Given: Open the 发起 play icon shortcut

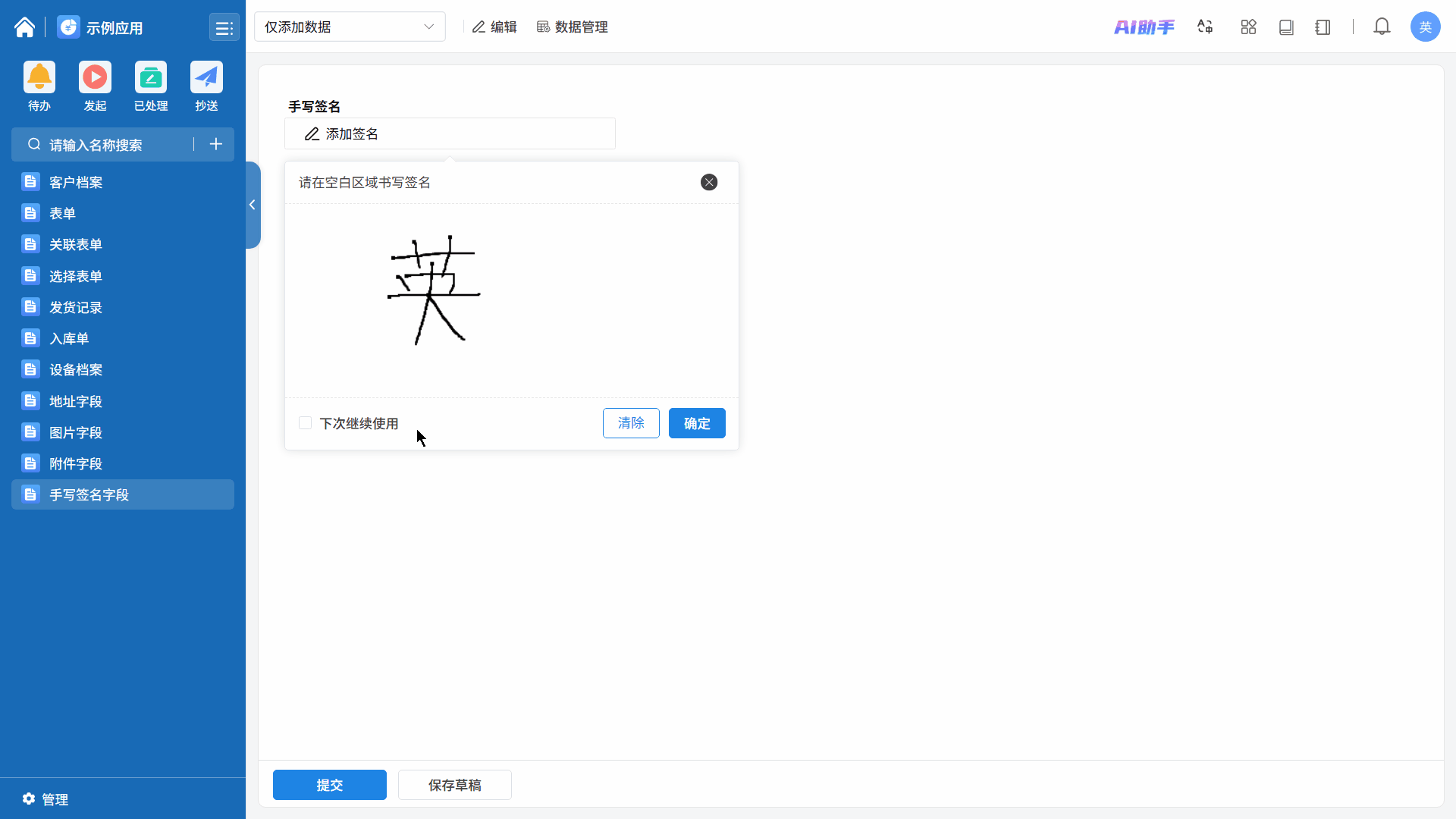Looking at the screenshot, I should coord(95,77).
